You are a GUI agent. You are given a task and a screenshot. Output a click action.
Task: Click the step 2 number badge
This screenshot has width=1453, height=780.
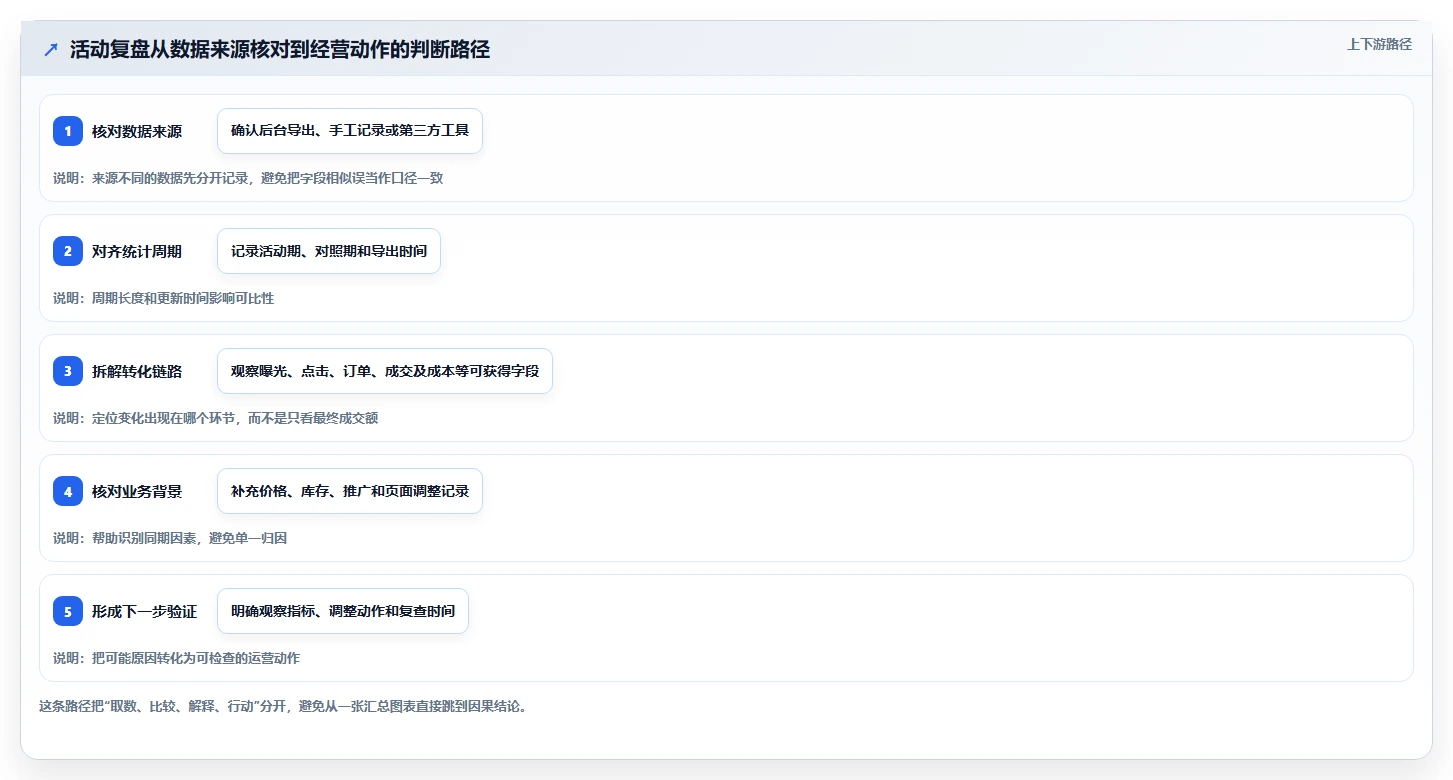coord(68,251)
